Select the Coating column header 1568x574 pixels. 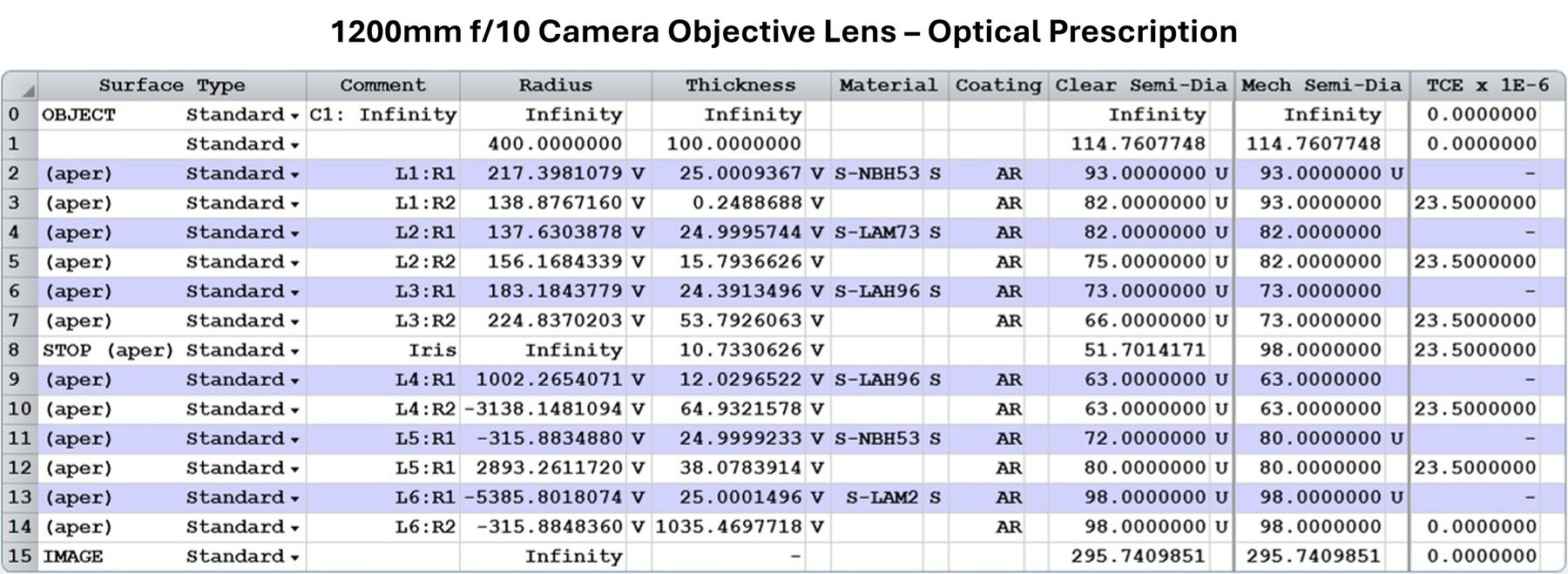[x=997, y=85]
